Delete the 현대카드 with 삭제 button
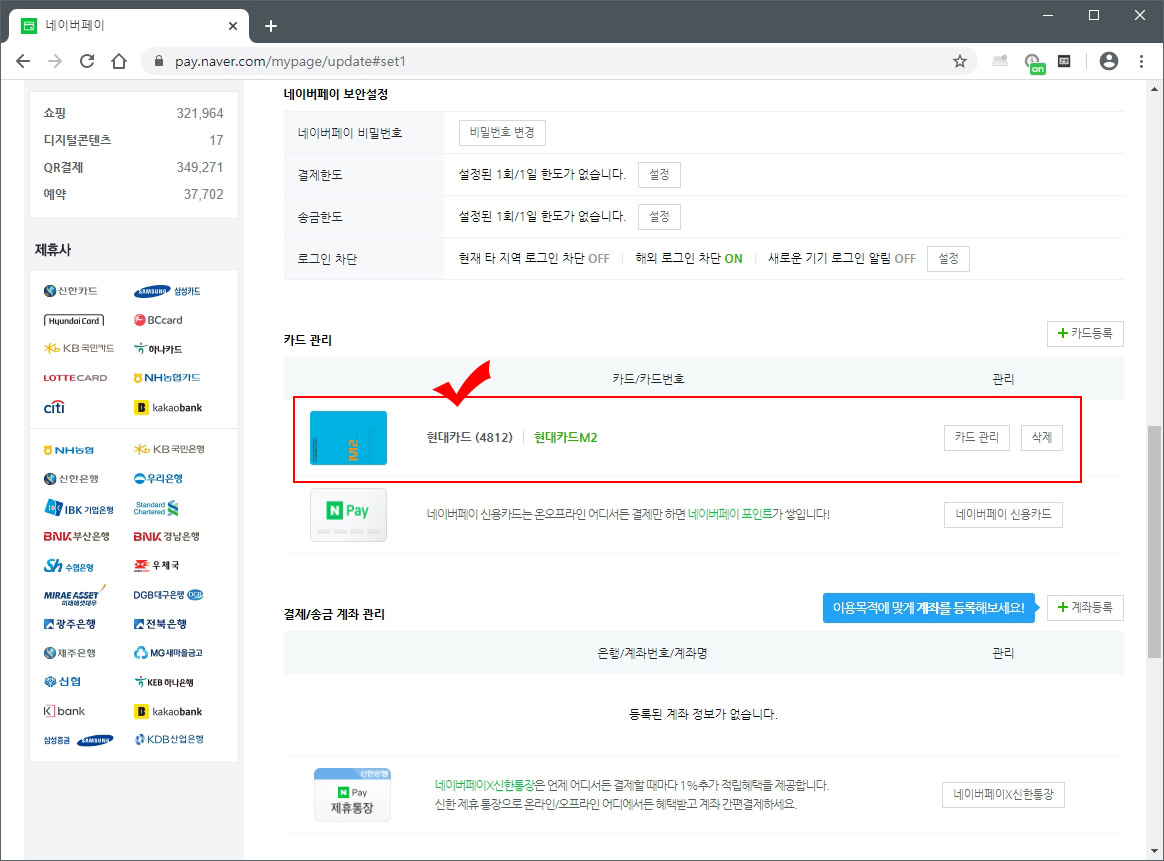 coord(1042,438)
